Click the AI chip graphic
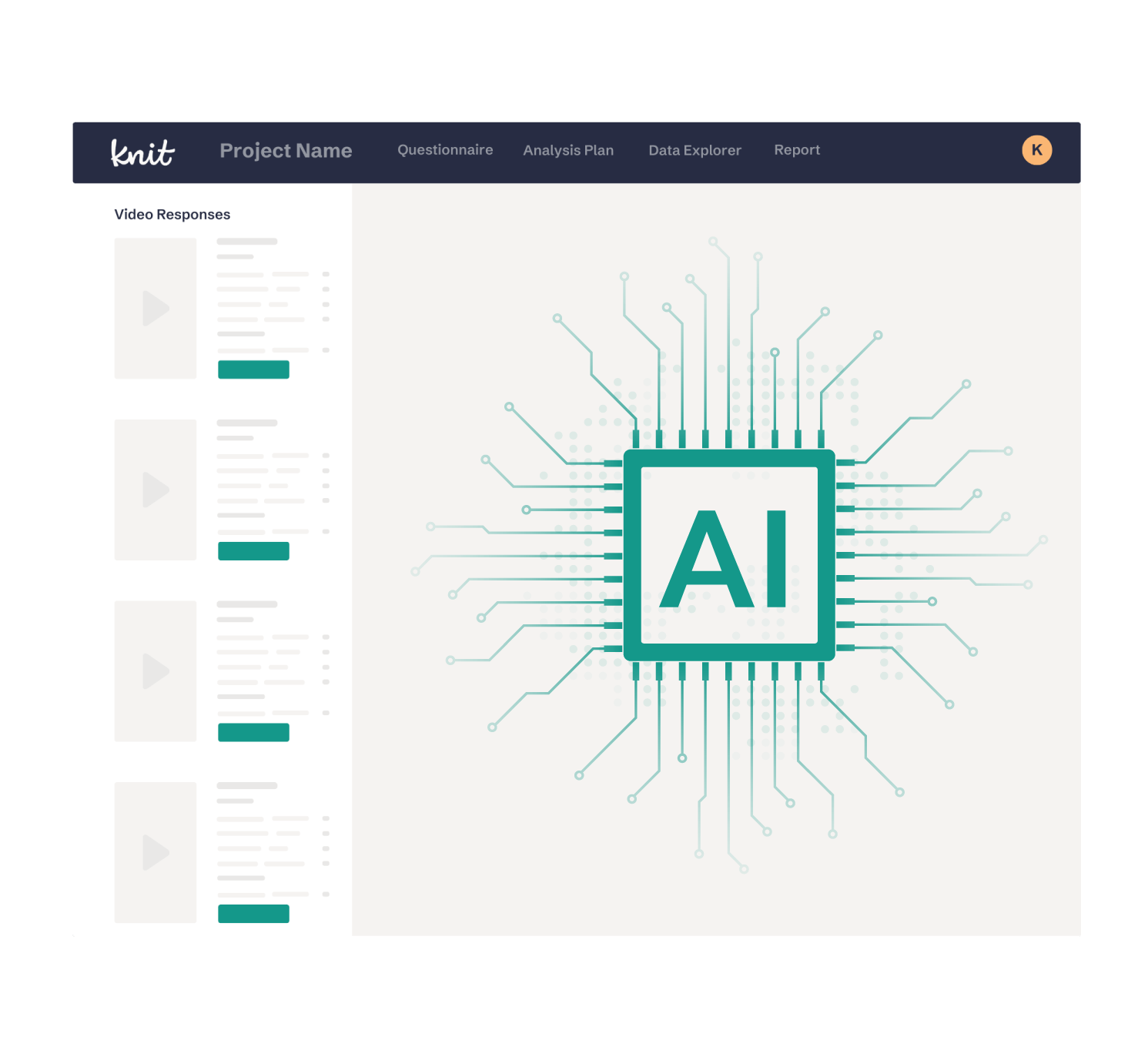 click(729, 556)
